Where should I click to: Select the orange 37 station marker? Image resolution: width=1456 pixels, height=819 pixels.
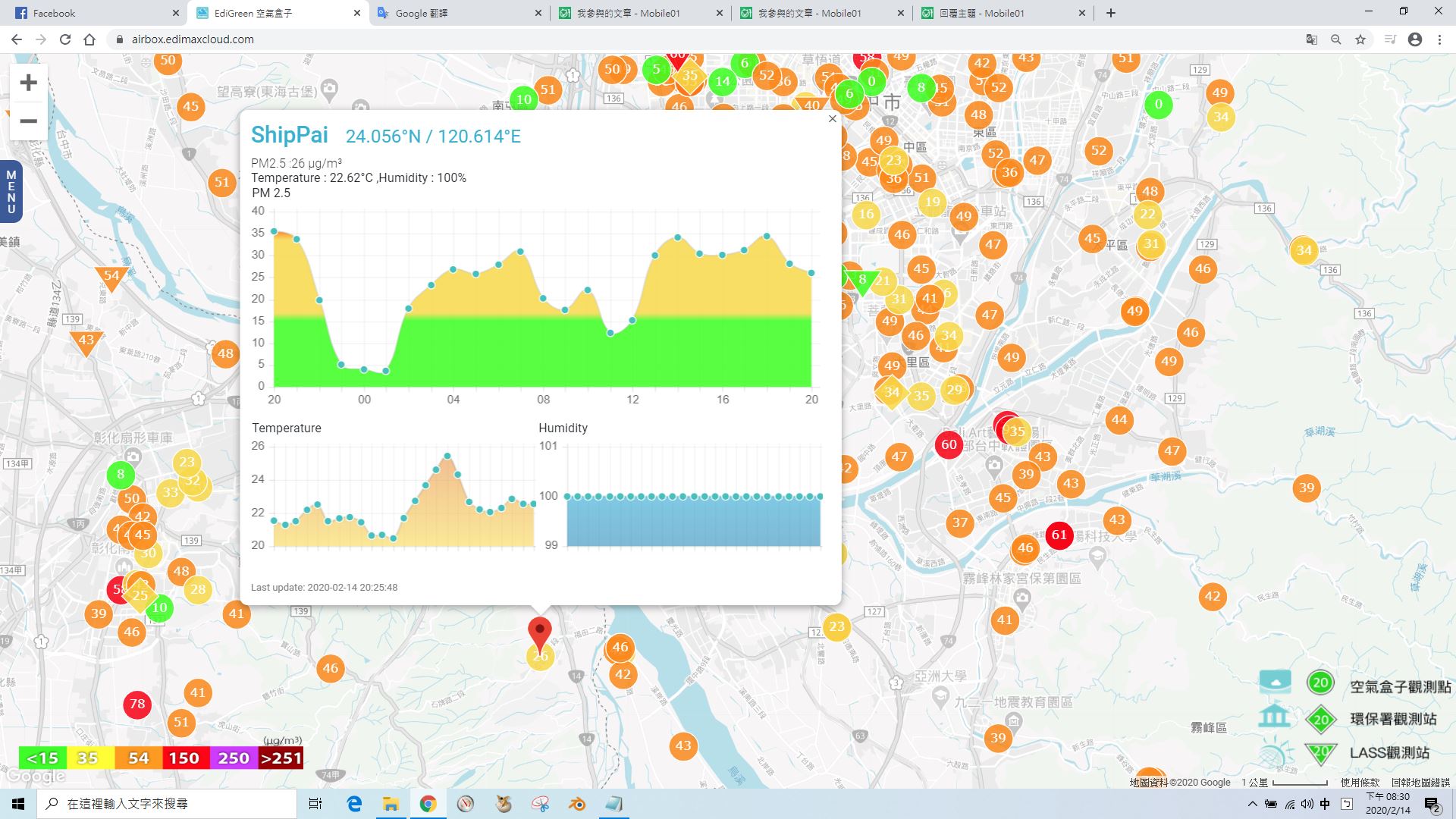click(x=960, y=522)
